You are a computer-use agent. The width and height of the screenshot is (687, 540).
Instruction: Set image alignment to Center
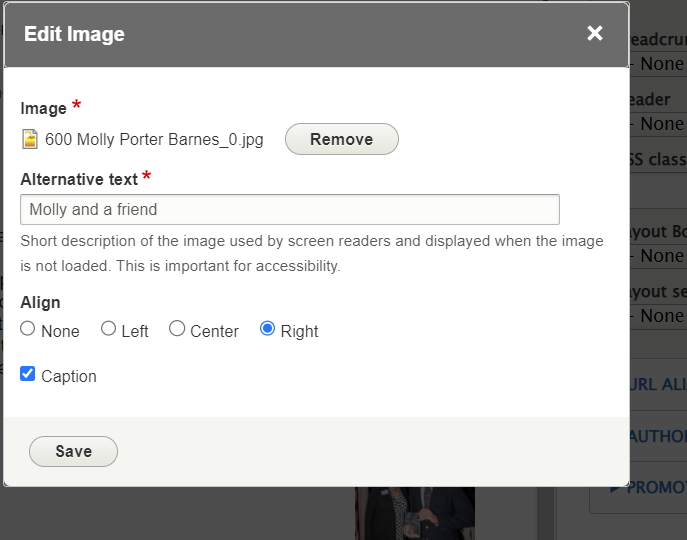[177, 329]
